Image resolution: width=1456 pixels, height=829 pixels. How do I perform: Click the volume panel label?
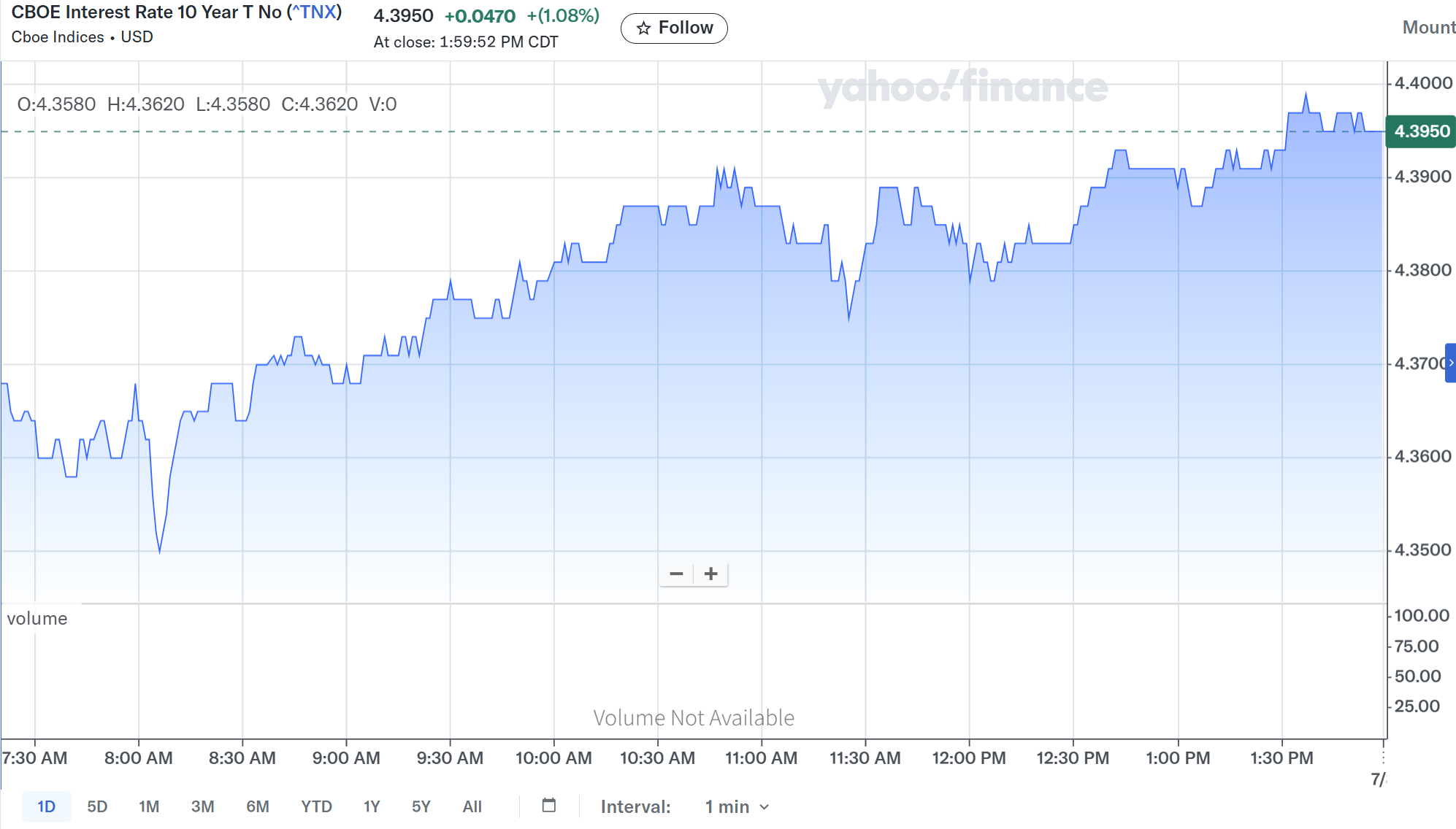point(37,619)
